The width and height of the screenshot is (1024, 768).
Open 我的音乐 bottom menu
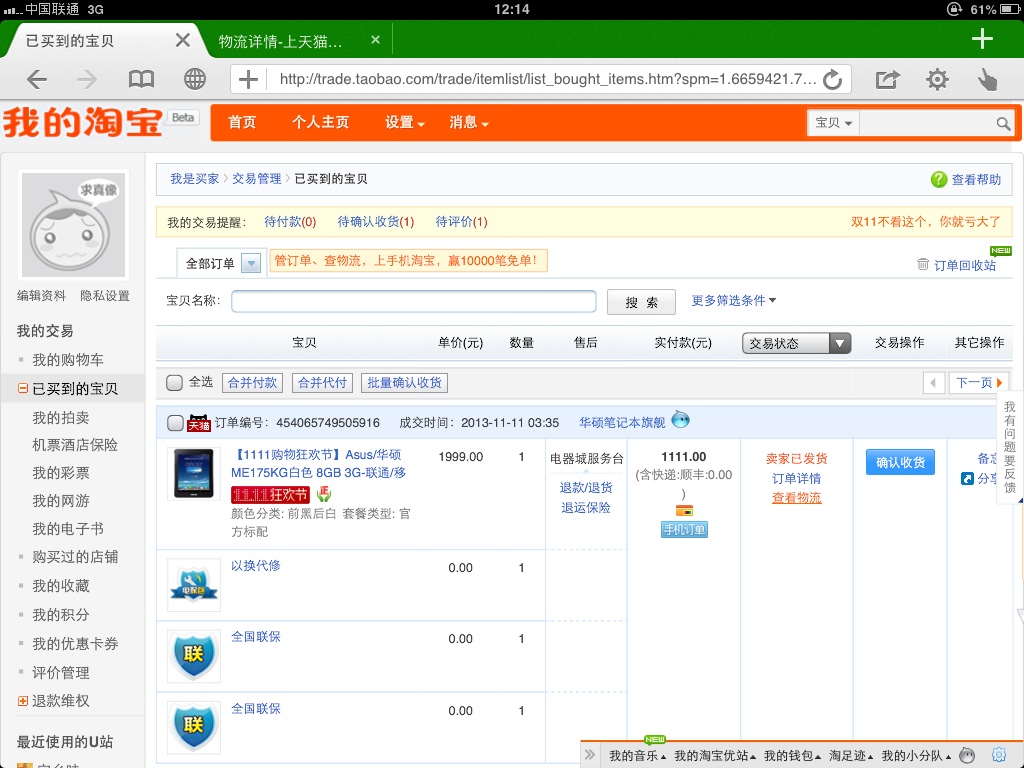click(x=637, y=756)
